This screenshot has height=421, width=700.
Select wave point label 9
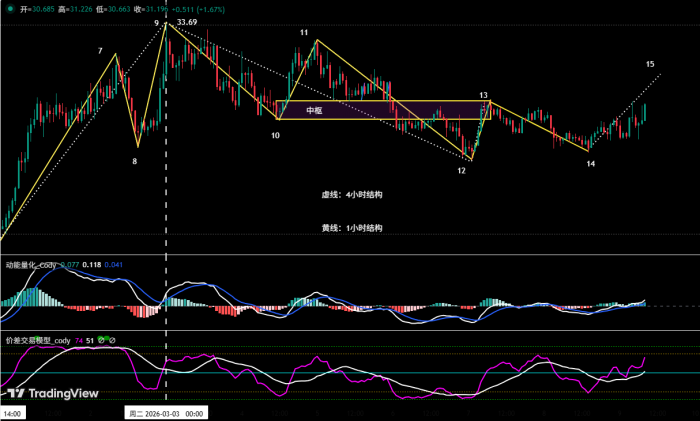(156, 22)
